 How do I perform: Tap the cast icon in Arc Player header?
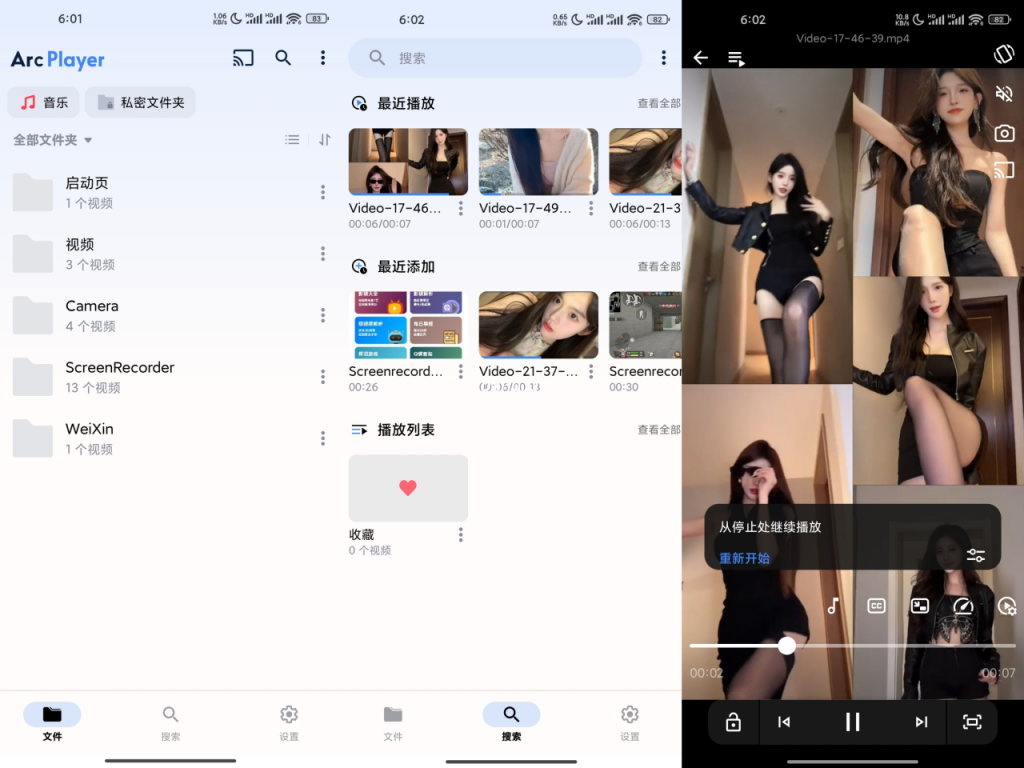coord(243,58)
